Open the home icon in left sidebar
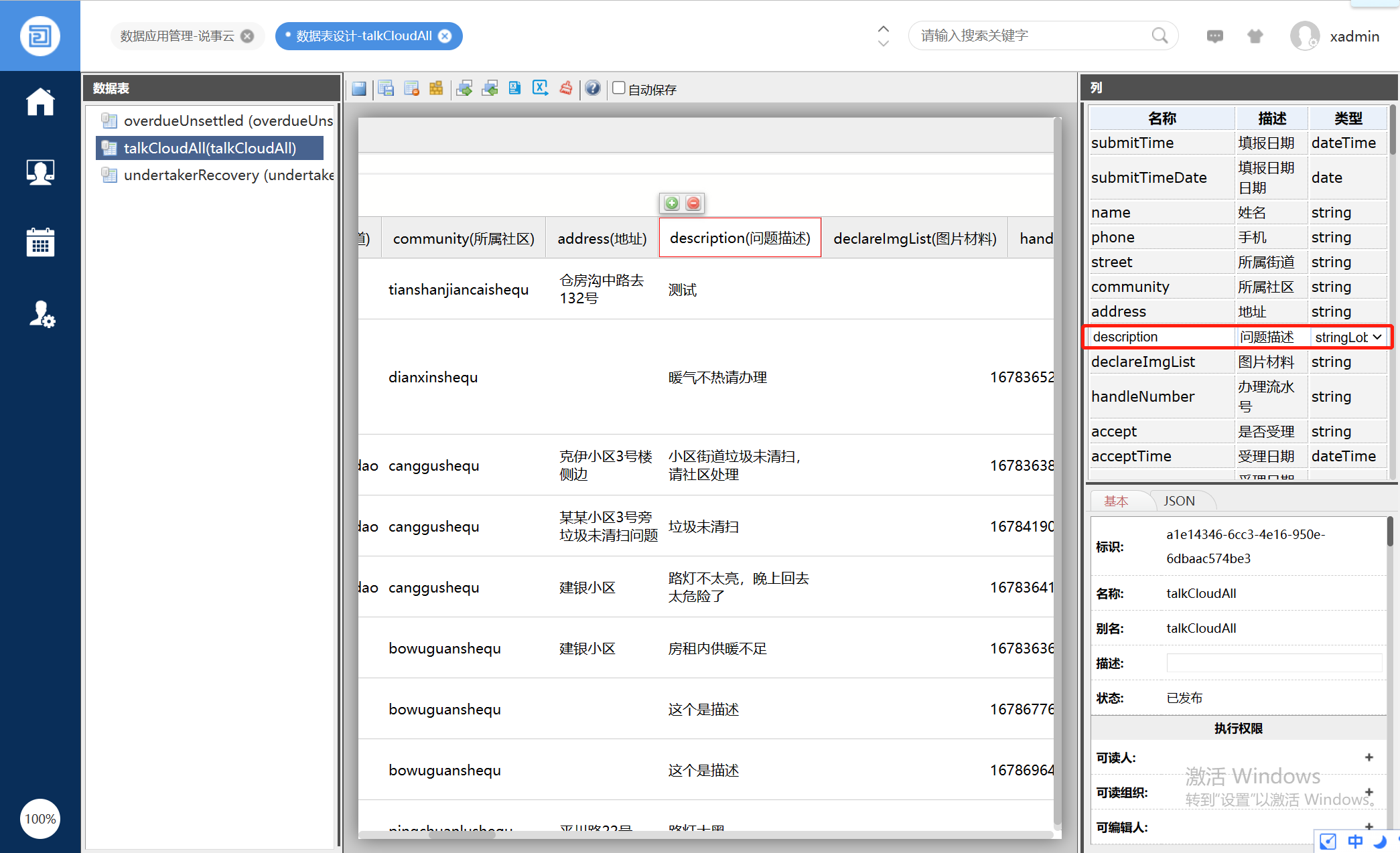 coord(40,102)
